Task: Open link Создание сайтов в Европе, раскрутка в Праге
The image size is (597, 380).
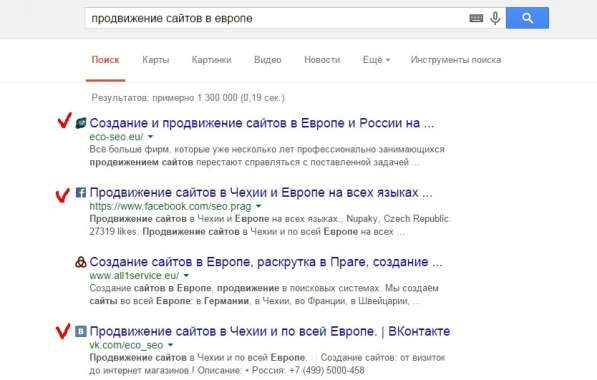Action: tap(266, 262)
